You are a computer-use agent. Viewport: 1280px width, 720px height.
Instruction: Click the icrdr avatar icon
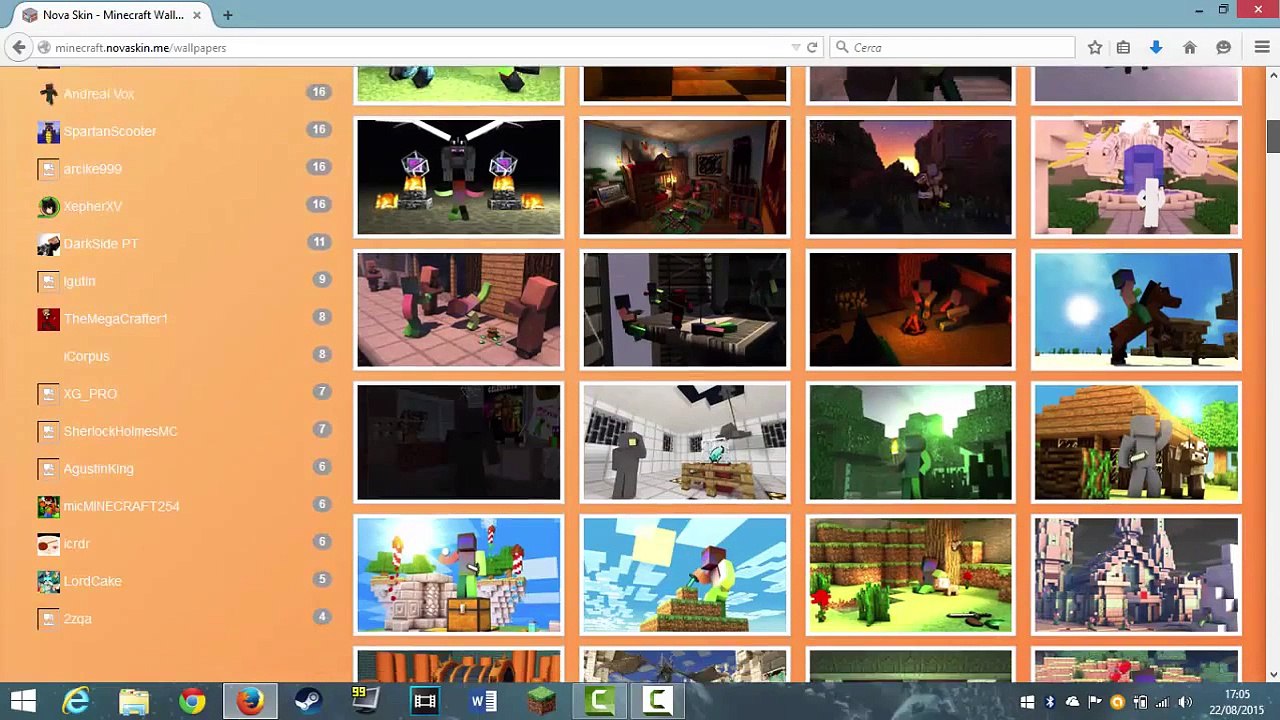(48, 544)
